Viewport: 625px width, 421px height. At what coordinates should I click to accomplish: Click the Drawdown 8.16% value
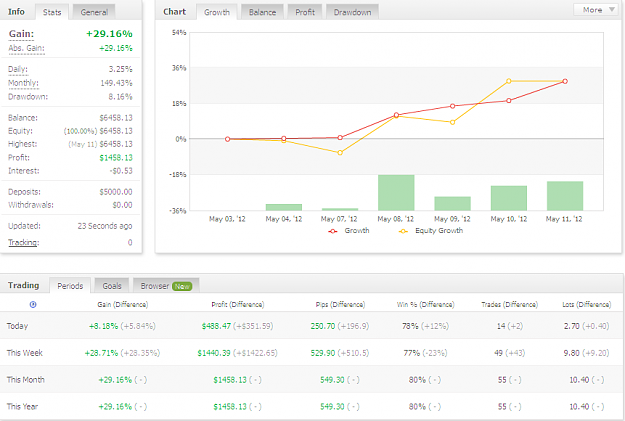[120, 97]
